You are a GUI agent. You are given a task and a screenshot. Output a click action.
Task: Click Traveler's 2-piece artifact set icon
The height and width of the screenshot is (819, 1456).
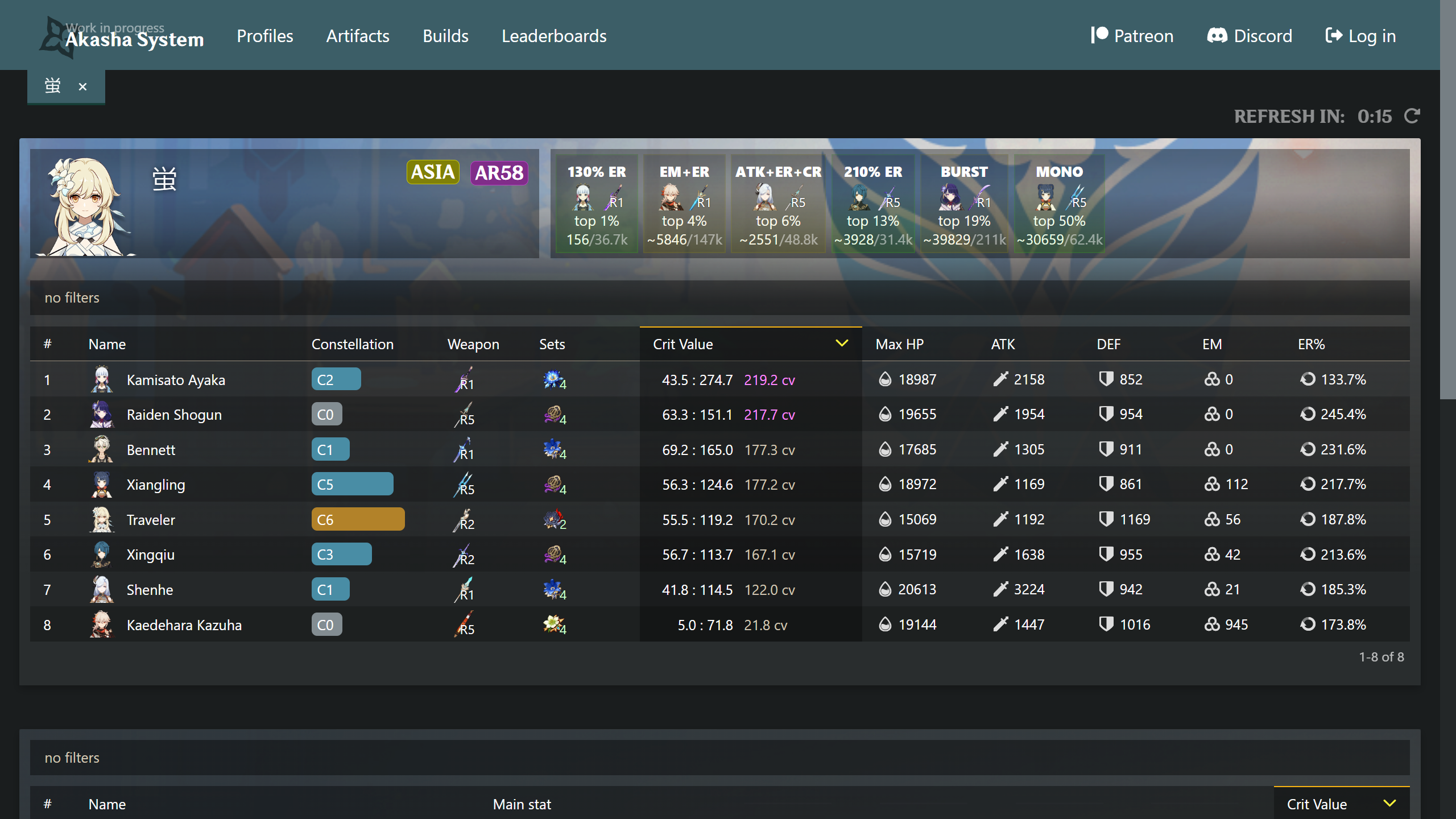(x=554, y=519)
